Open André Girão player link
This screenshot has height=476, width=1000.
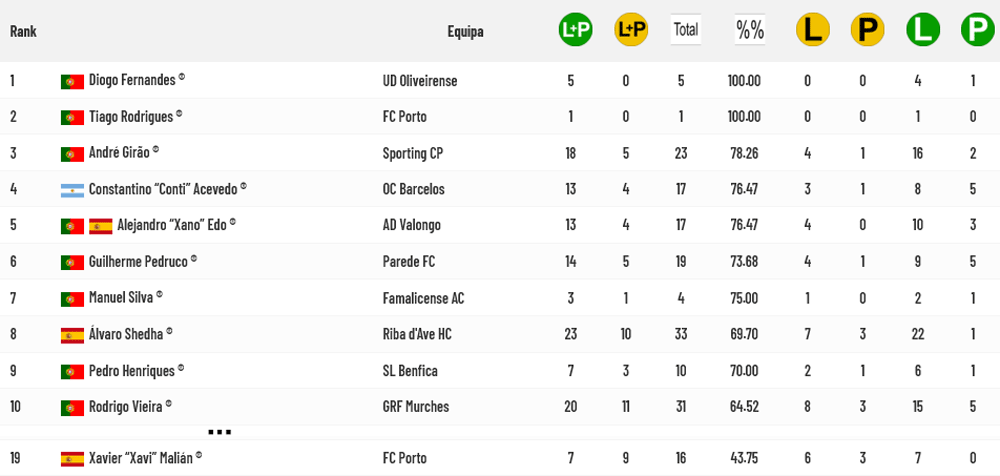pos(119,153)
